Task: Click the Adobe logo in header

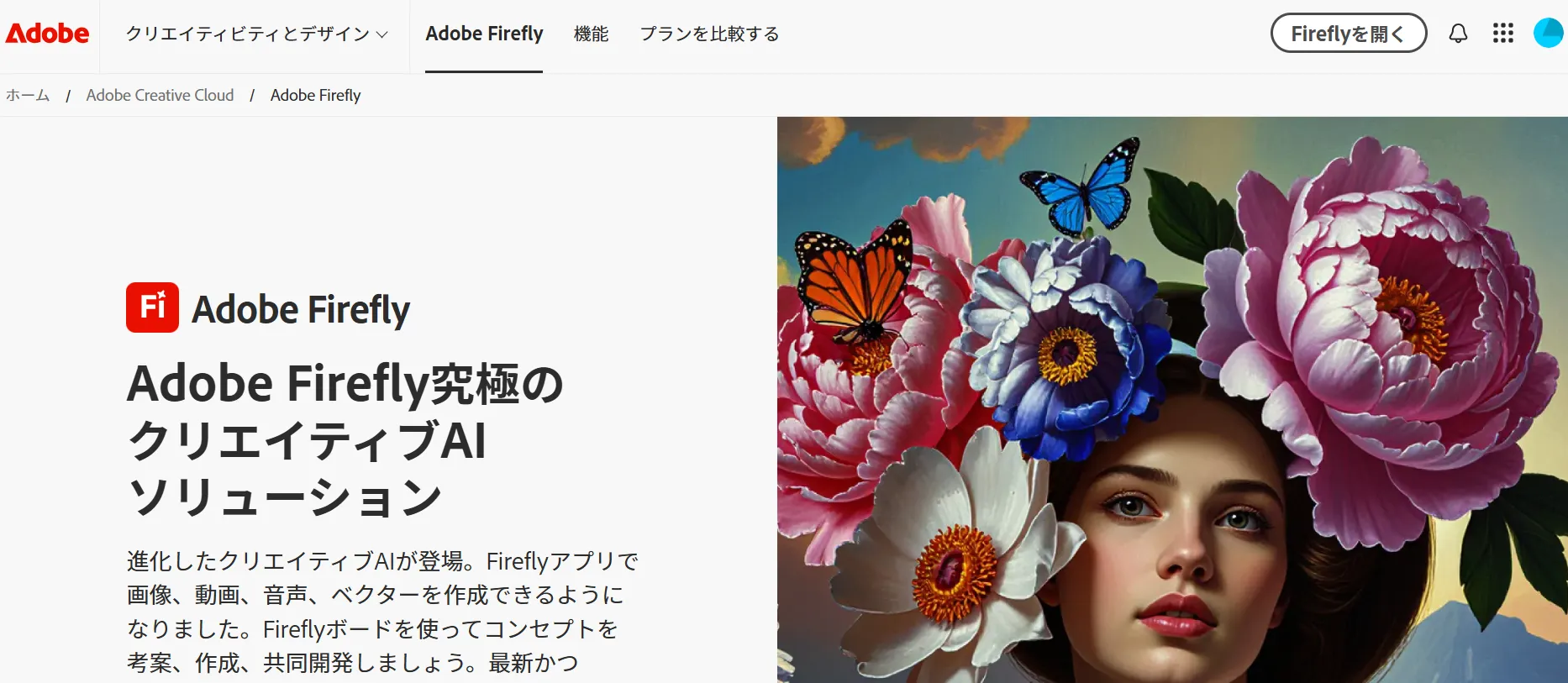Action: coord(48,34)
